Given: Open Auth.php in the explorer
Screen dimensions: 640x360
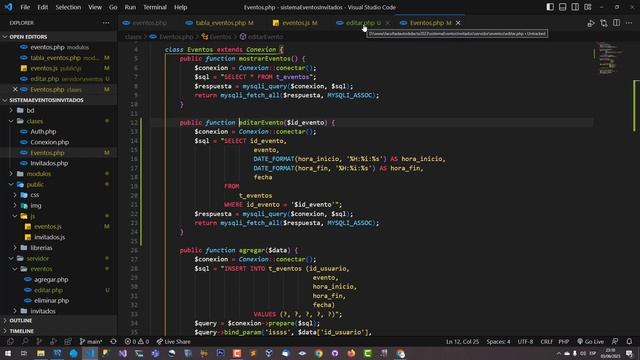Looking at the screenshot, I should tap(58, 131).
